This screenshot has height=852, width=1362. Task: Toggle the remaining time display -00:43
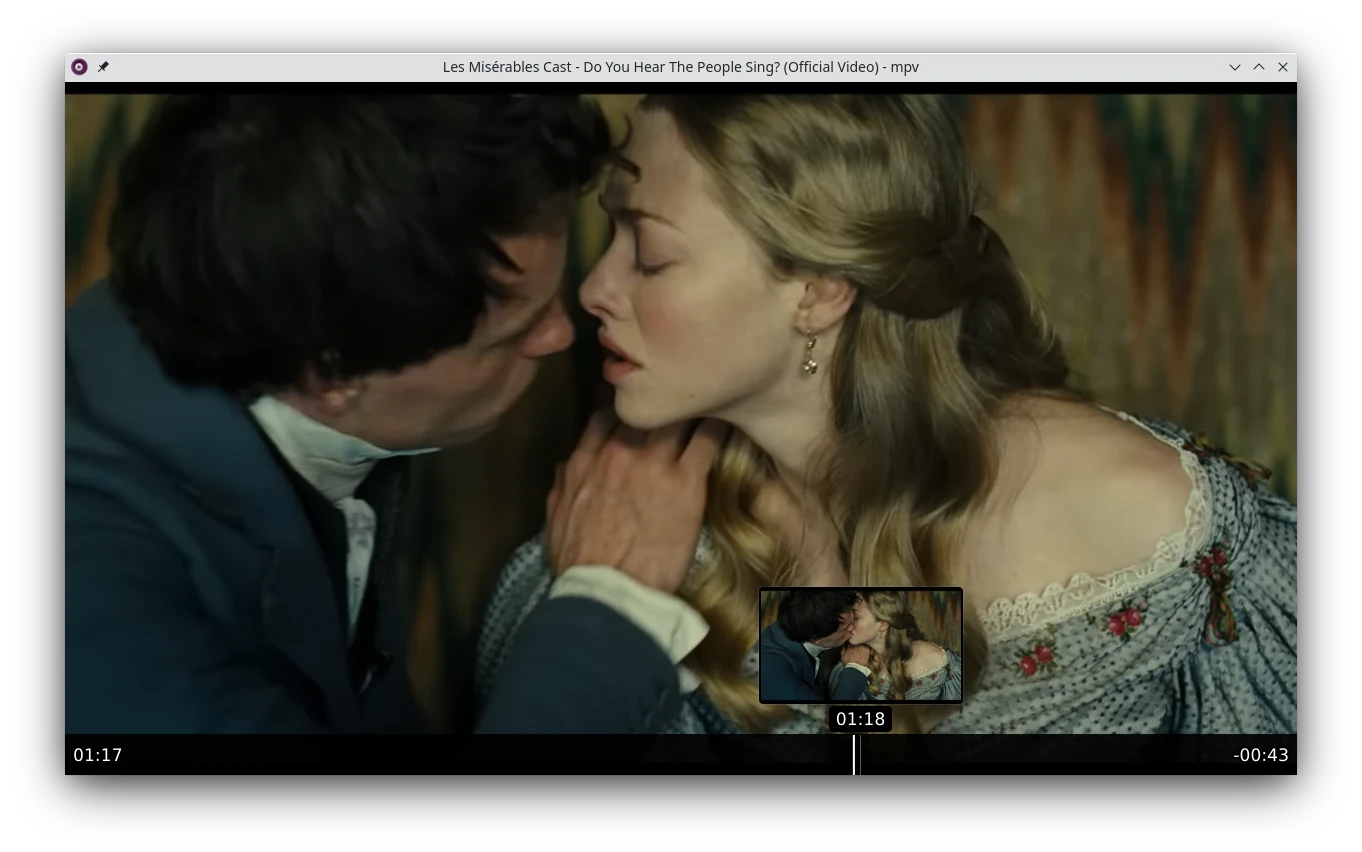pyautogui.click(x=1260, y=755)
